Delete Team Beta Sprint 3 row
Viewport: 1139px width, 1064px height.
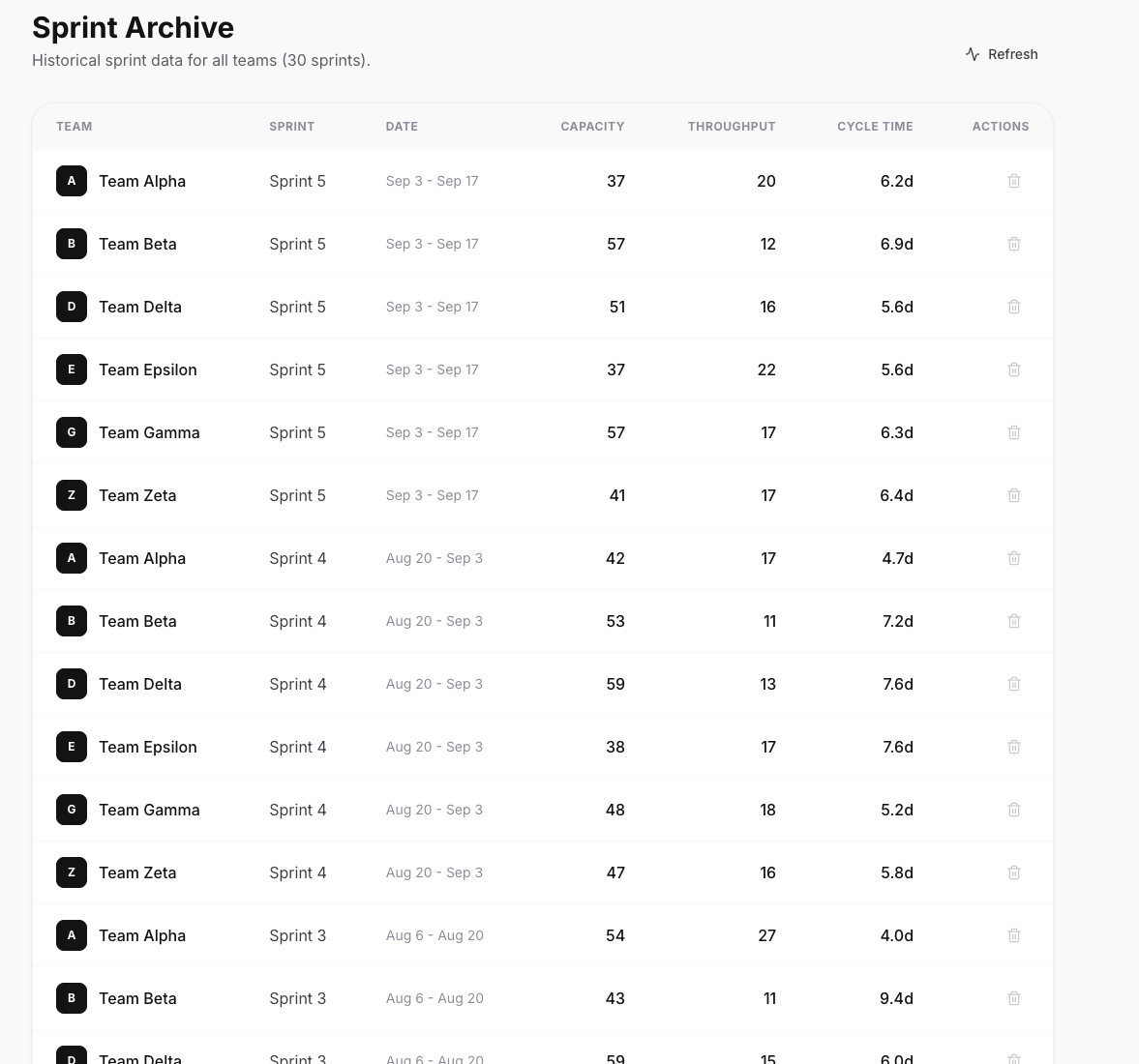[x=1014, y=998]
